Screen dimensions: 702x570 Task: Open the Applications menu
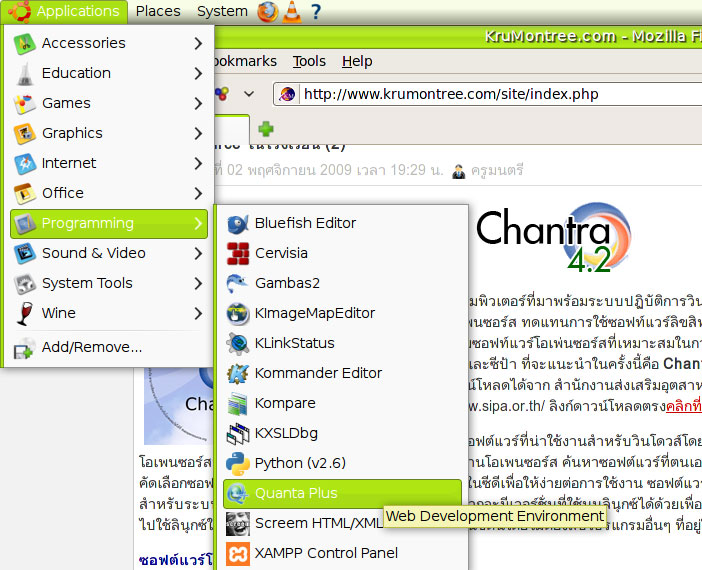[x=64, y=11]
